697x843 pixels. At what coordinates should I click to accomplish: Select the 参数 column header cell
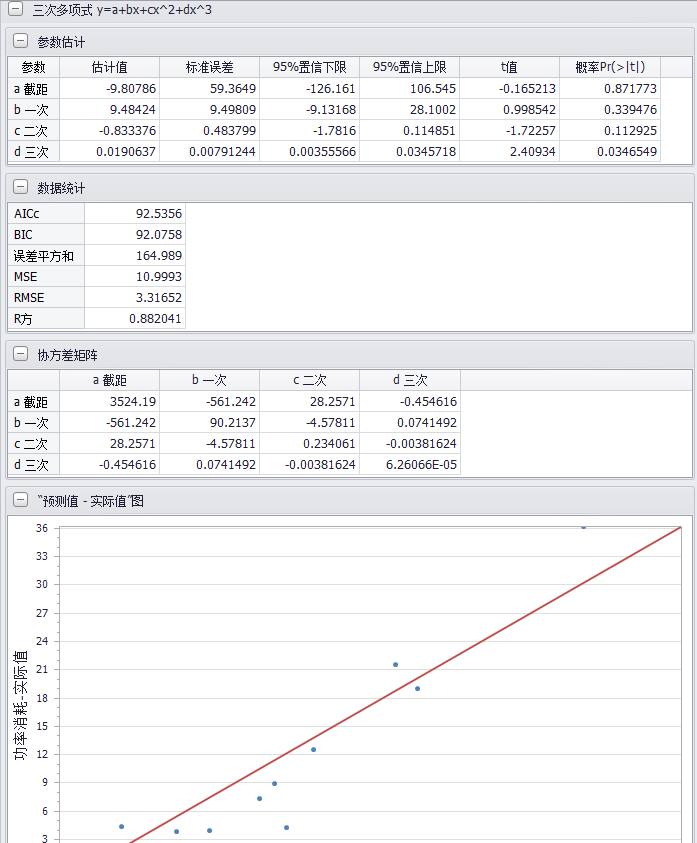click(33, 68)
